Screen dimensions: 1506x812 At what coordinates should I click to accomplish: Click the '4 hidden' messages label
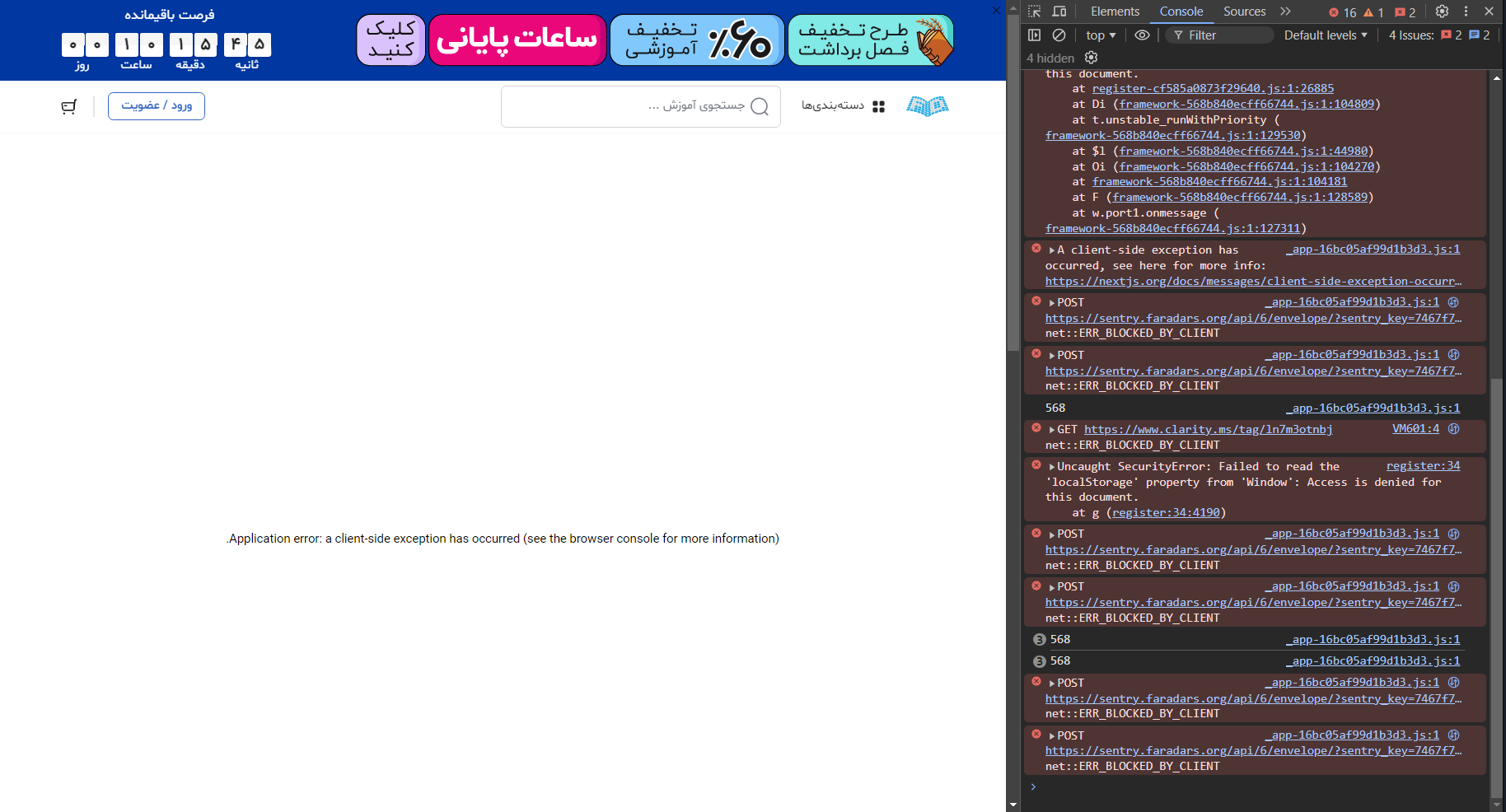coord(1050,58)
